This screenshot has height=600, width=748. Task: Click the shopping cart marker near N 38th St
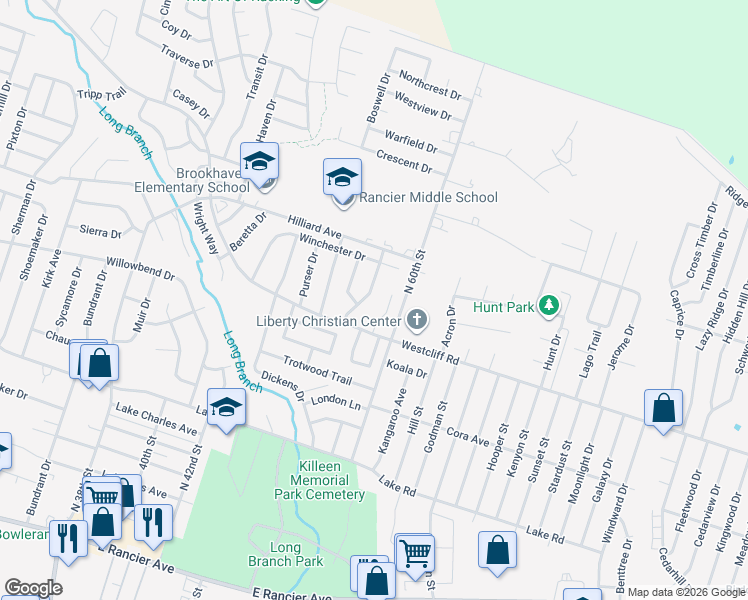[102, 496]
